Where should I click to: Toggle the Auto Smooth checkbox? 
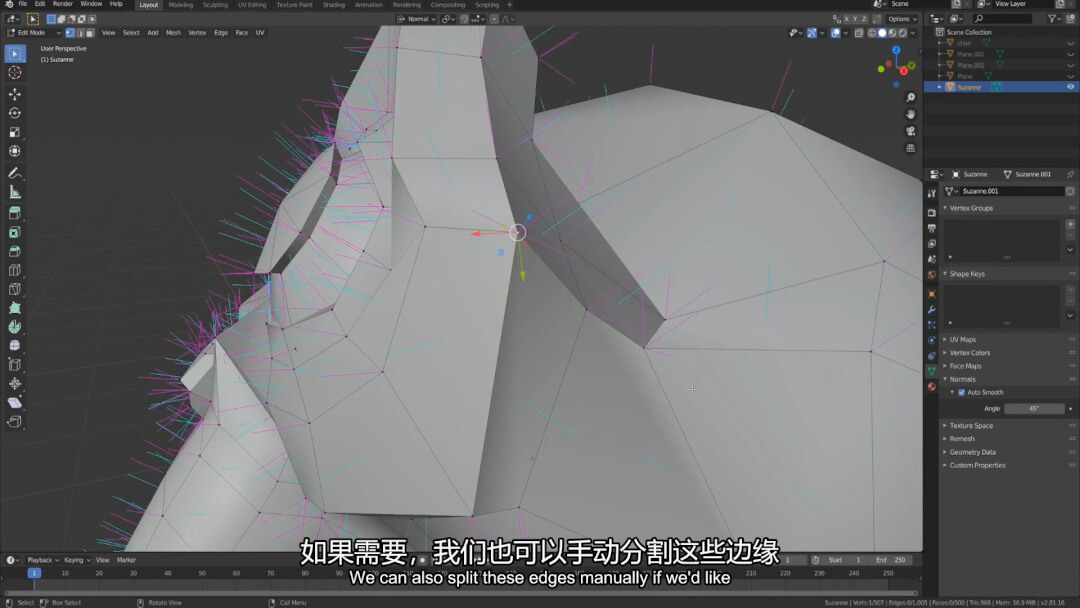[x=962, y=392]
